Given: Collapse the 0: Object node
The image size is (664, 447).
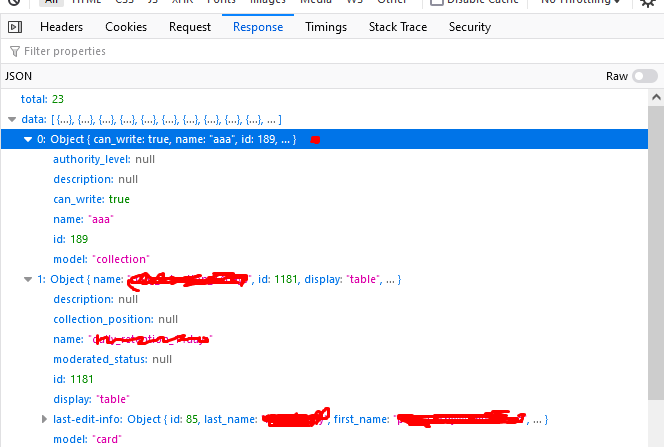Looking at the screenshot, I should (28, 139).
